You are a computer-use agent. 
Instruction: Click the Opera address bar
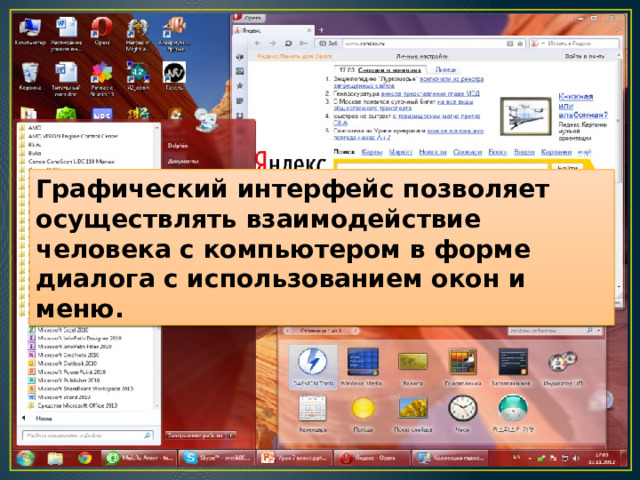click(x=424, y=43)
